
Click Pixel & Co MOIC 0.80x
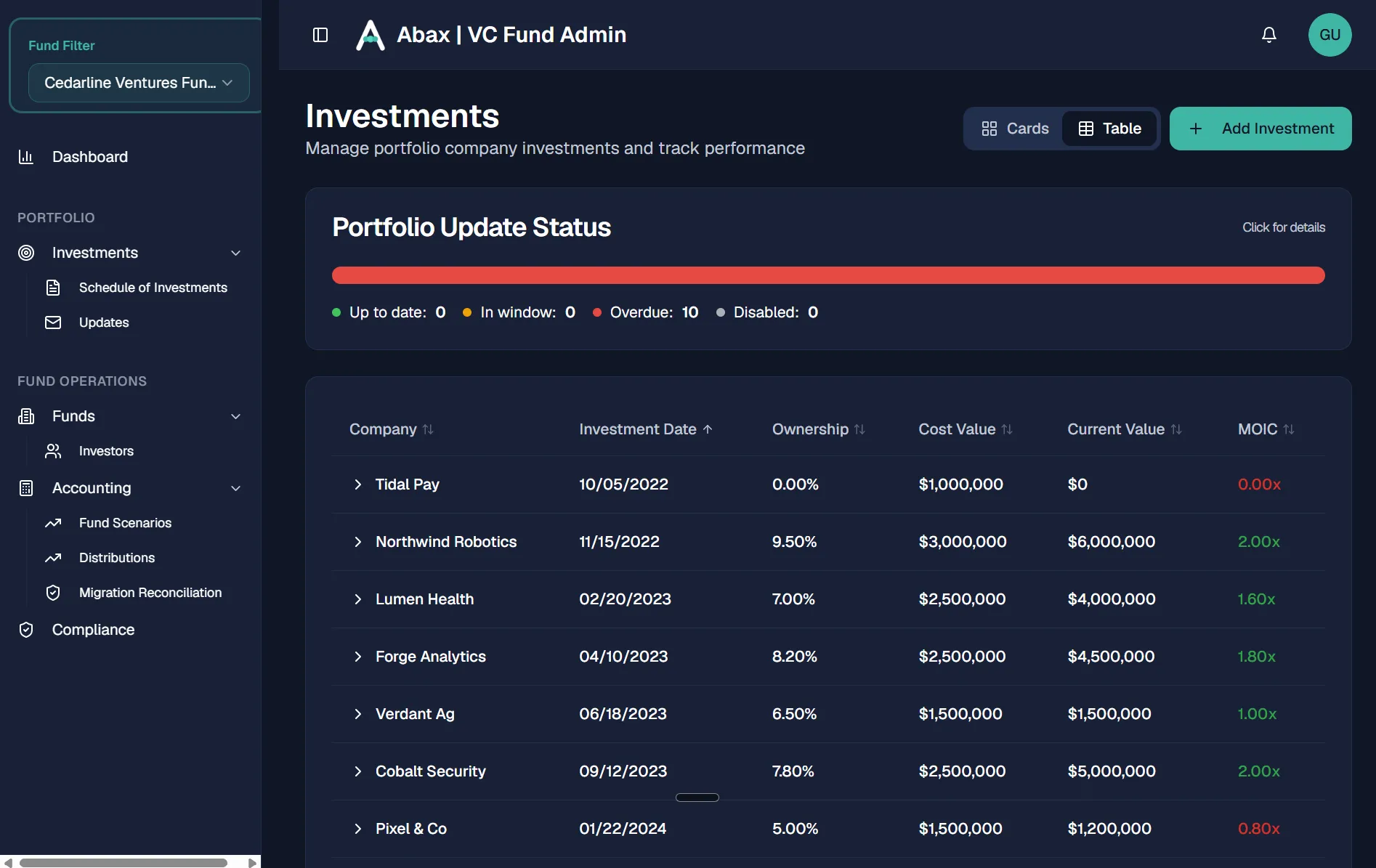[x=1259, y=829]
